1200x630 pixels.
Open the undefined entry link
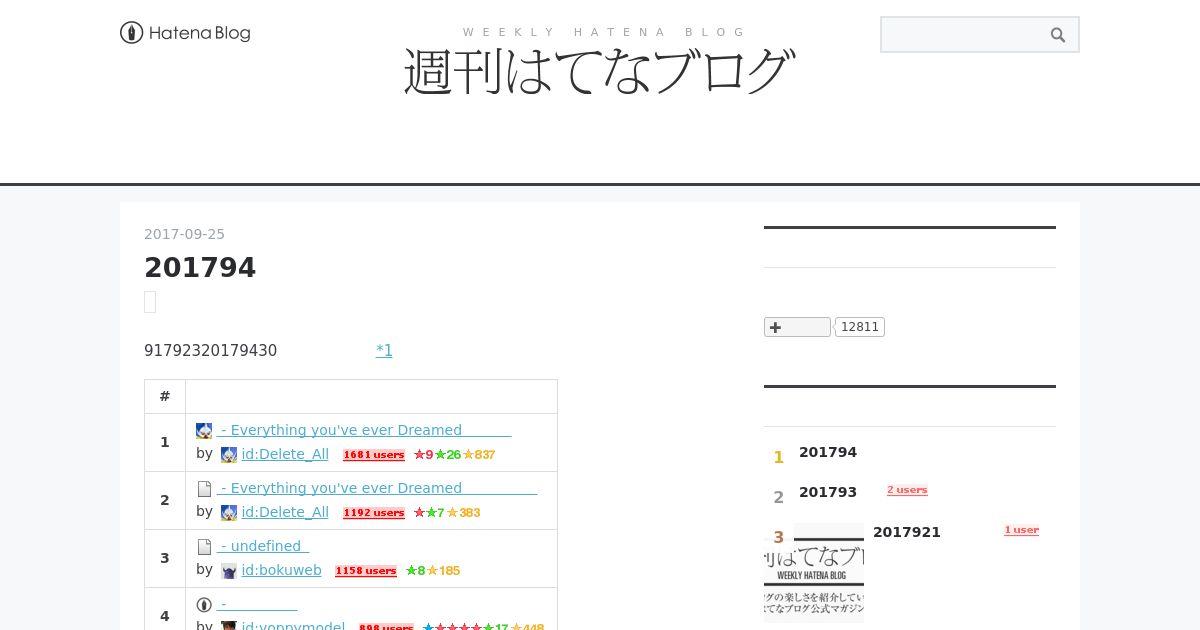coord(263,546)
